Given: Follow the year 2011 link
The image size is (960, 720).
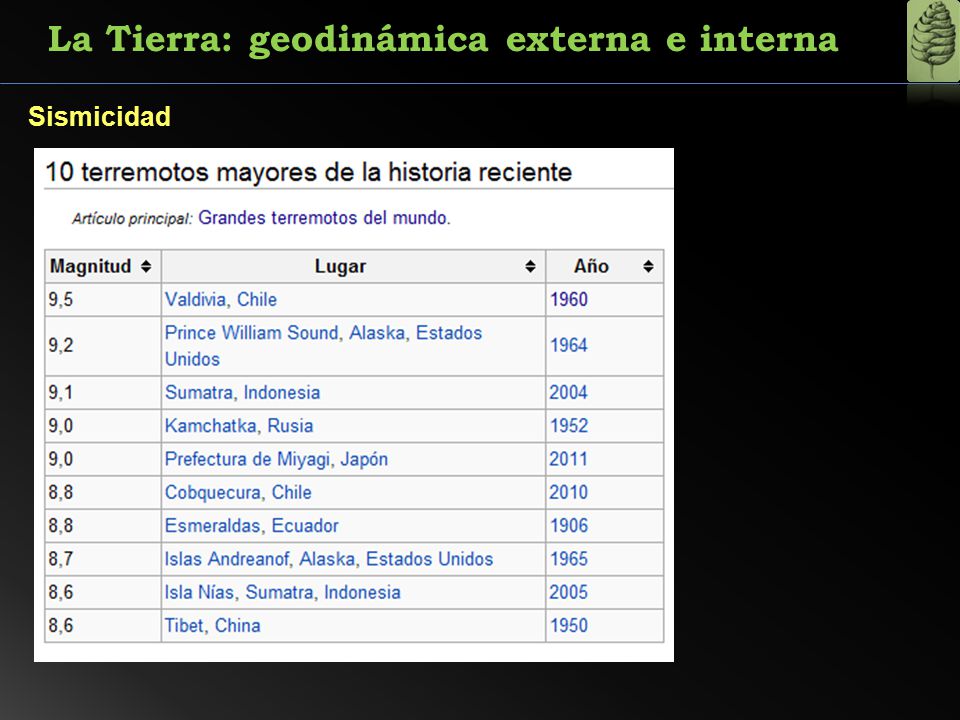Looking at the screenshot, I should click(x=569, y=459).
